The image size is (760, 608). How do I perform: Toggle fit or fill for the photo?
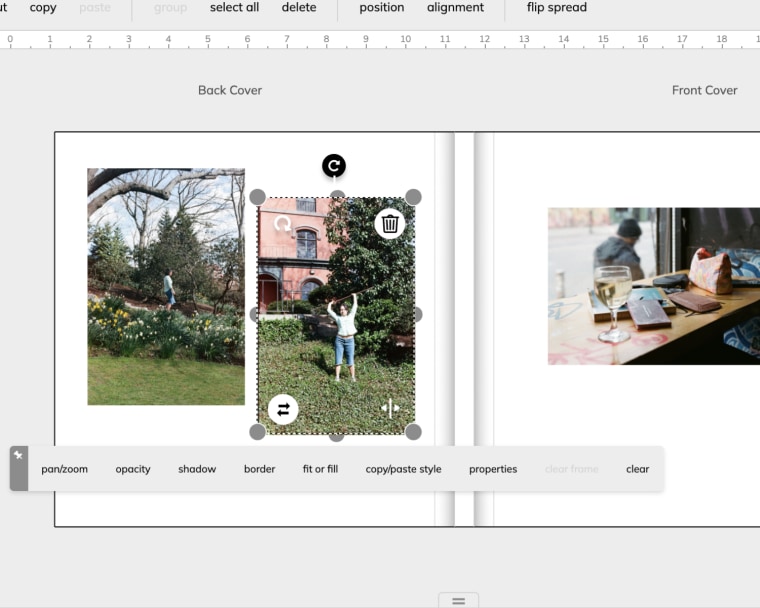(x=320, y=469)
